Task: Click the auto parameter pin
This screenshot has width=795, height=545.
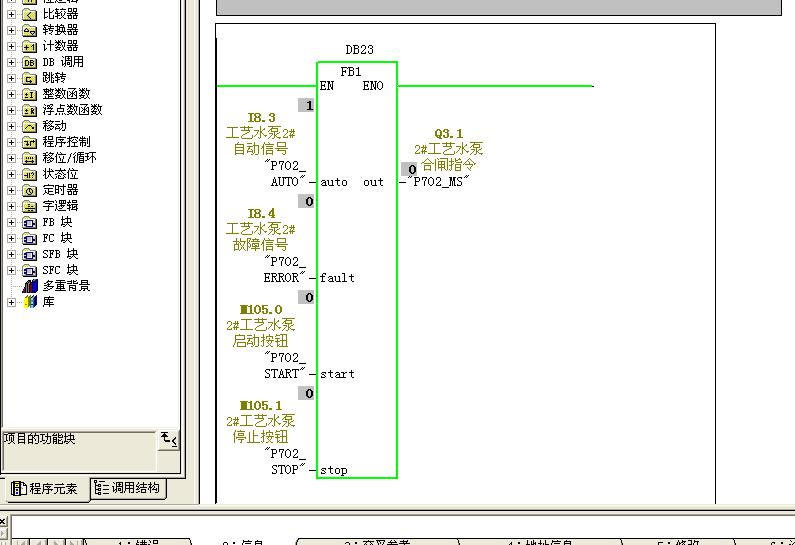Action: click(334, 182)
